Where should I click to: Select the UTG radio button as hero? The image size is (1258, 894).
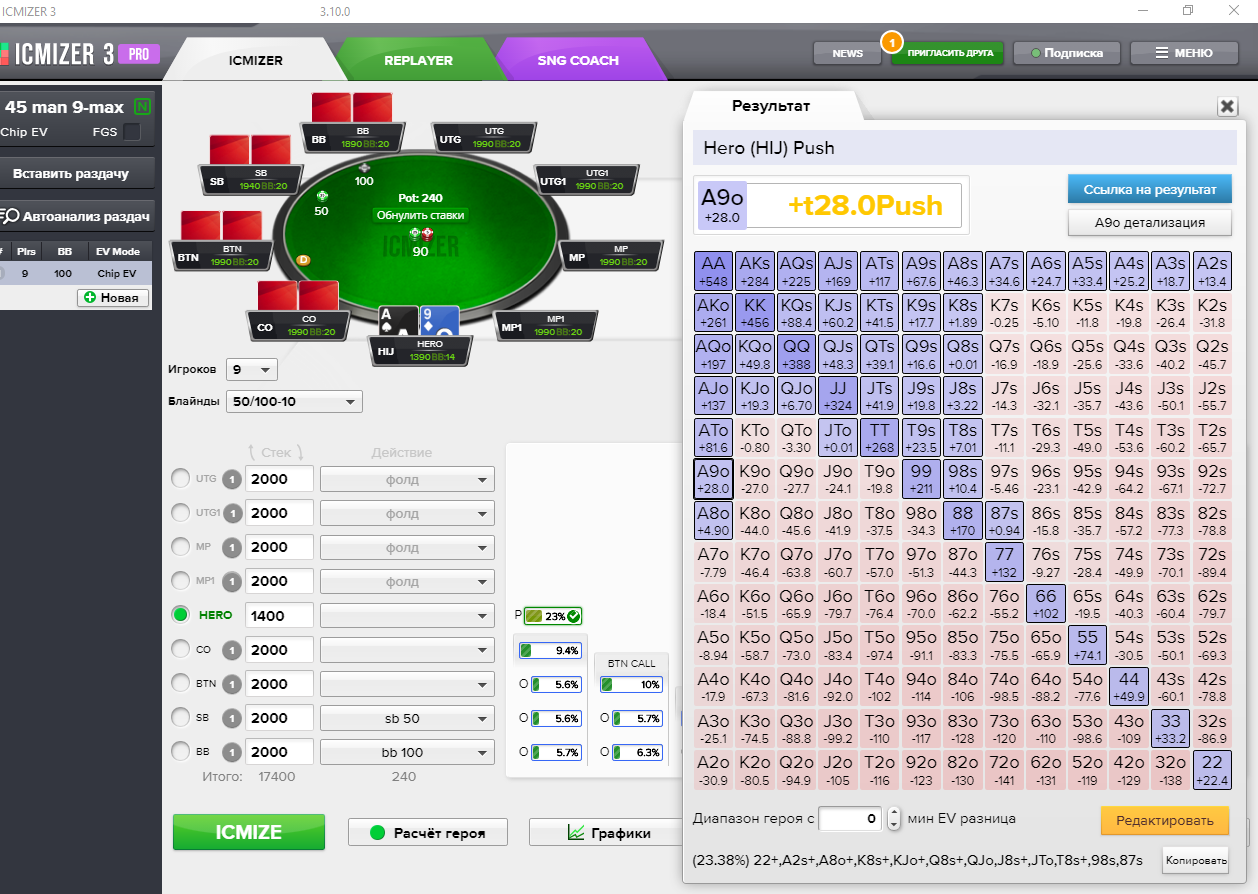click(x=180, y=479)
